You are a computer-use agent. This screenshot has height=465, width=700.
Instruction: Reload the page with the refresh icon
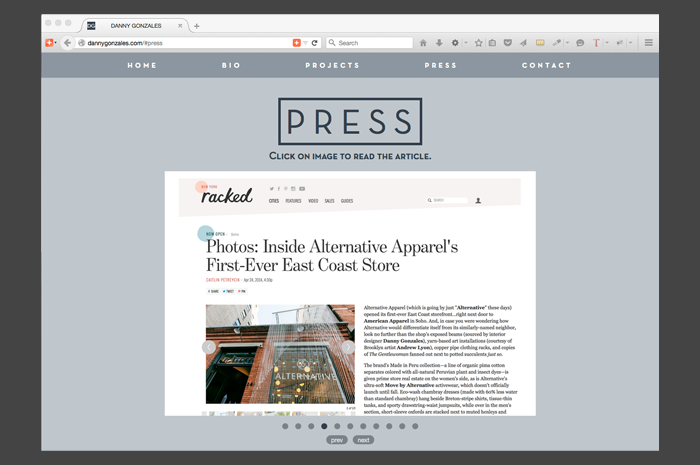pyautogui.click(x=314, y=43)
